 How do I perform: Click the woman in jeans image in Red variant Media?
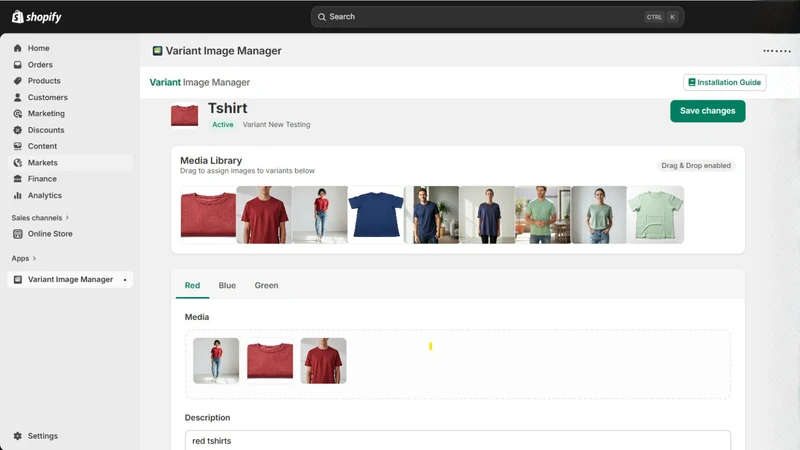pyautogui.click(x=216, y=361)
